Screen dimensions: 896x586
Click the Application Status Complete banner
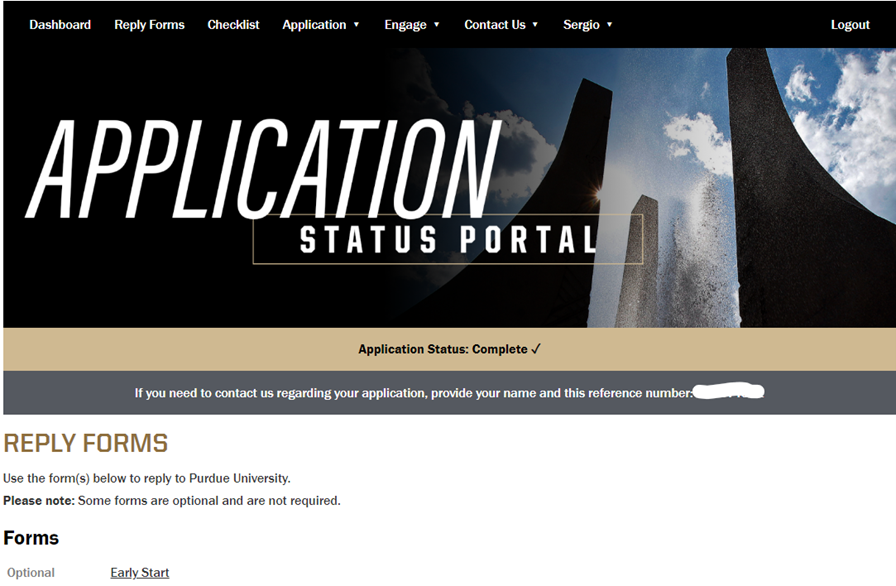(x=448, y=349)
